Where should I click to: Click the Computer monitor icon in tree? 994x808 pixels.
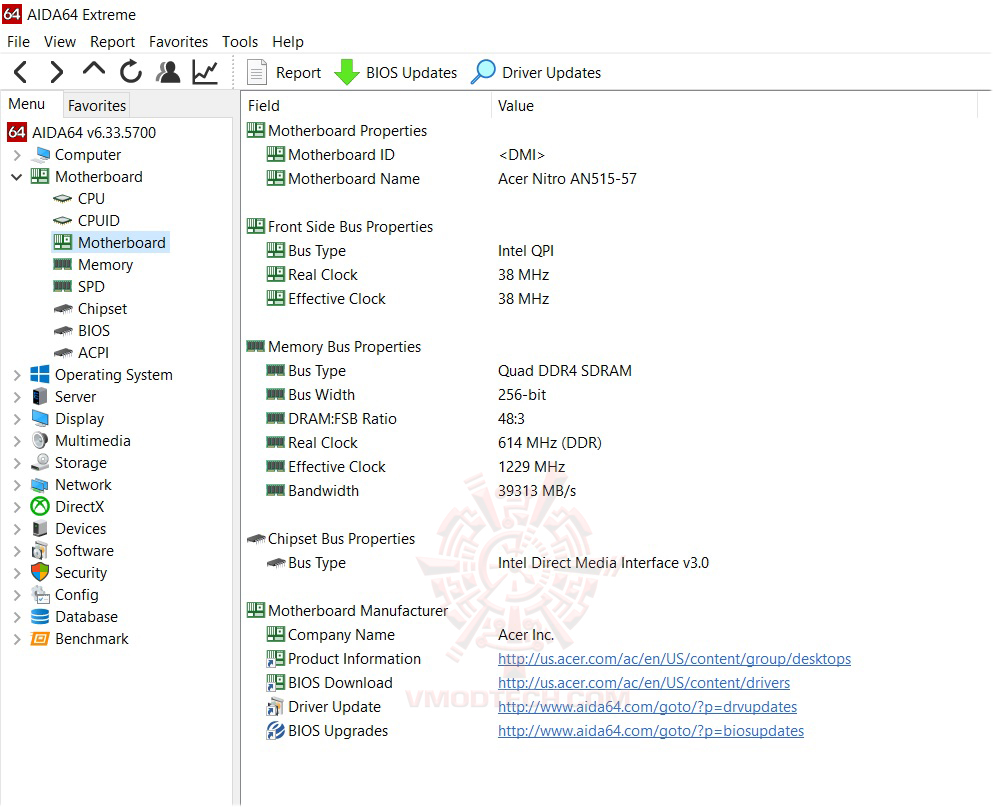[x=41, y=155]
